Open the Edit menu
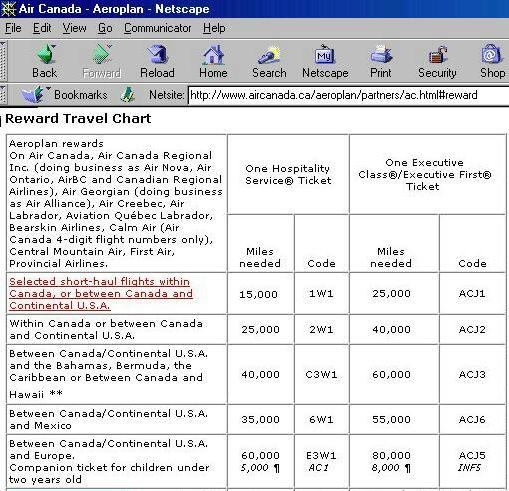This screenshot has height=491, width=509. click(42, 28)
